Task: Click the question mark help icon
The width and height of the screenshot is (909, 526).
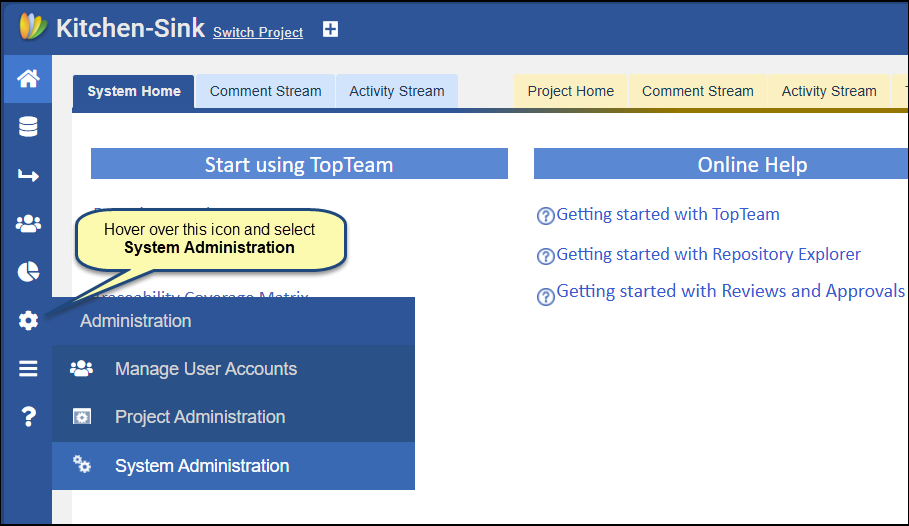Action: tap(28, 416)
